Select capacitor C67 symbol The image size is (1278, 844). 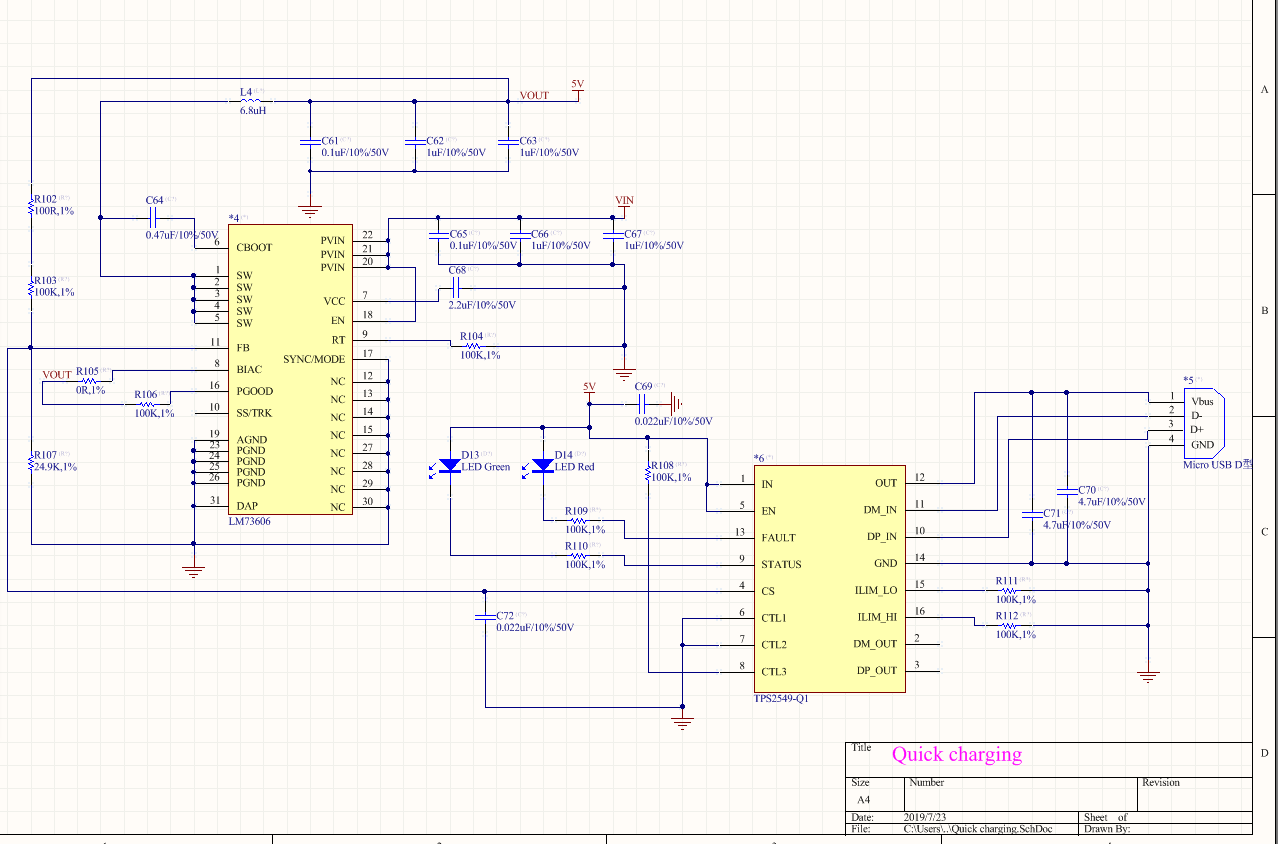click(x=612, y=238)
